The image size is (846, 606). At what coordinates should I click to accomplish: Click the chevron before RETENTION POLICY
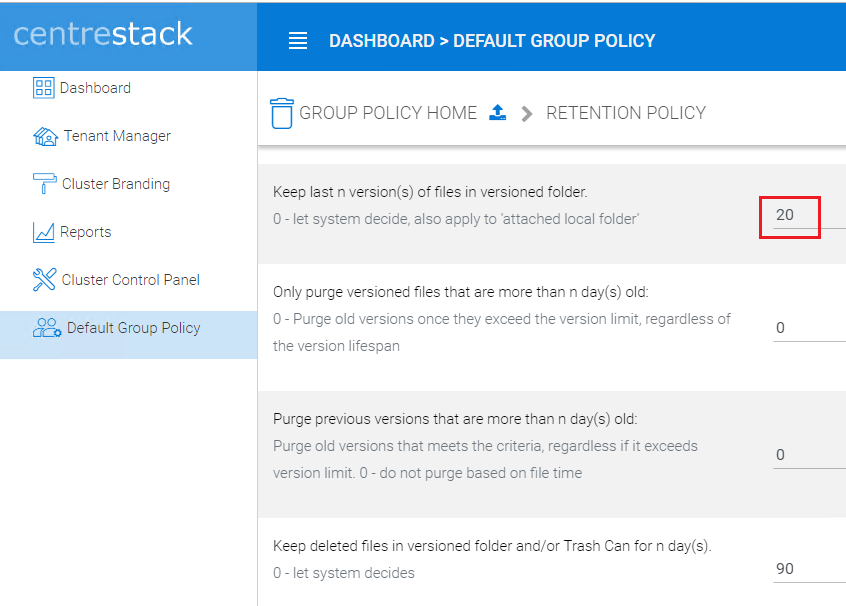pyautogui.click(x=527, y=113)
